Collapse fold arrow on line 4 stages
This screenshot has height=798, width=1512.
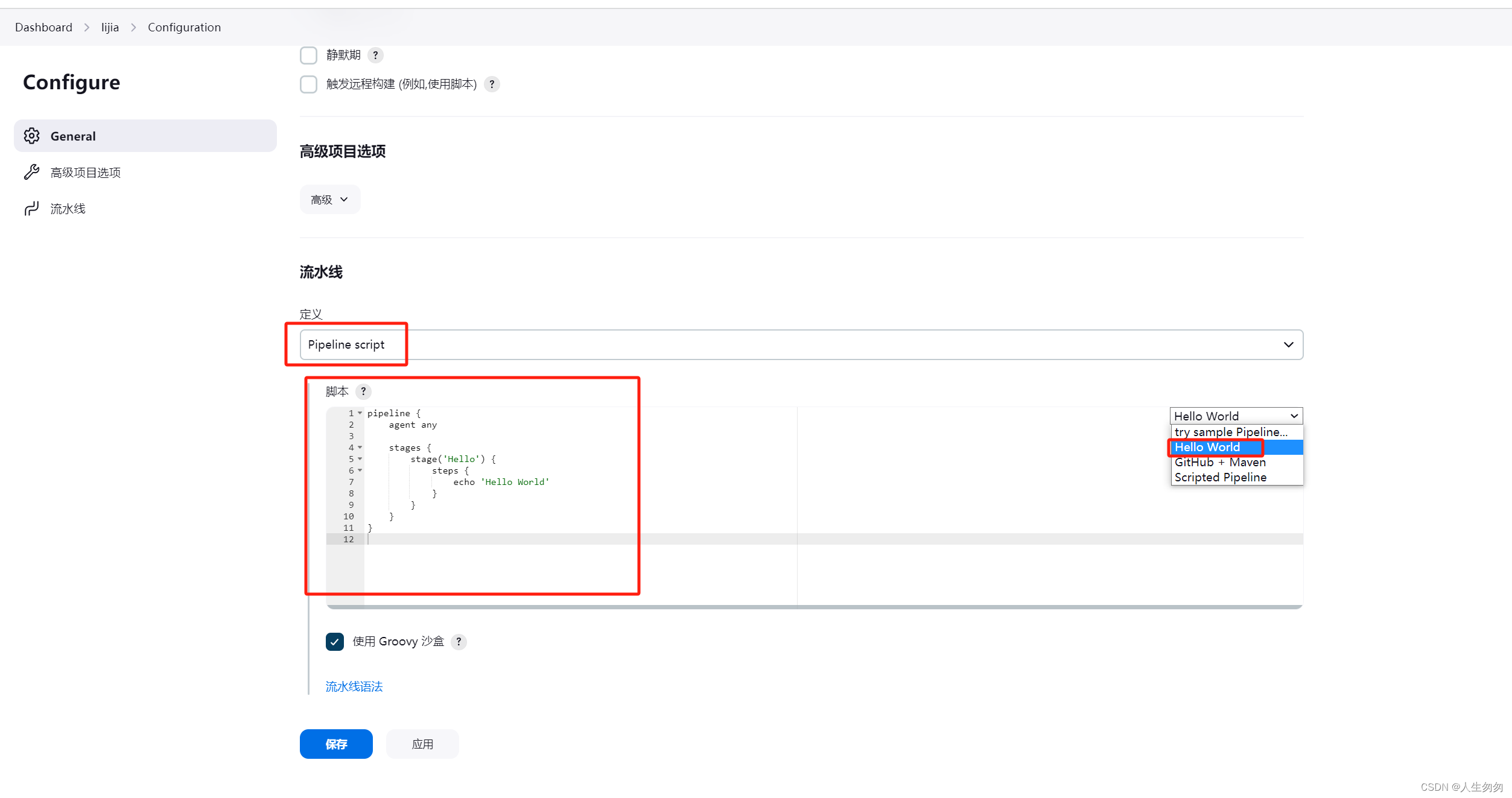360,448
